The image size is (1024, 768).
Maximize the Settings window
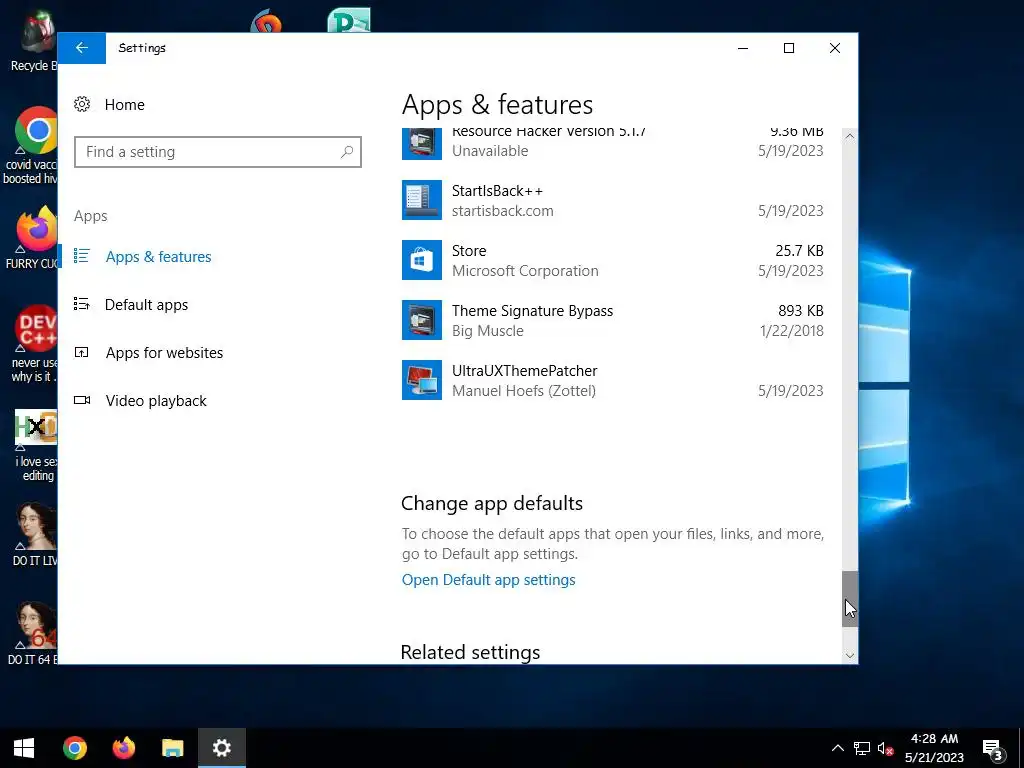tap(789, 48)
